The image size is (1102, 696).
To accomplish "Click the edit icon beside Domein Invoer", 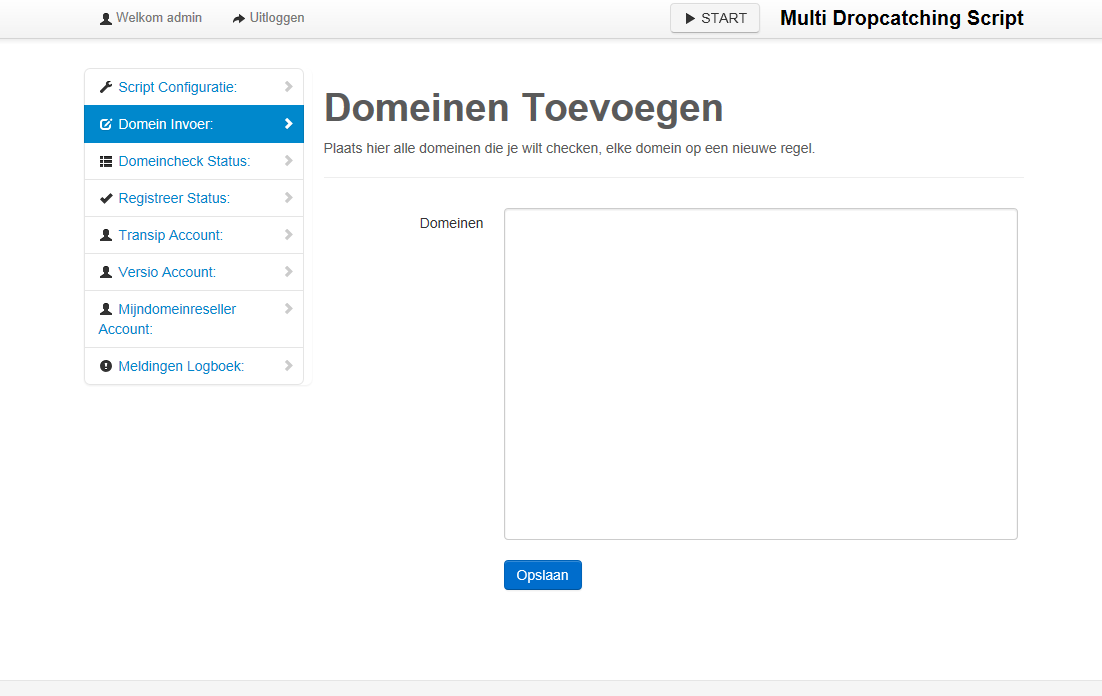I will coord(106,125).
